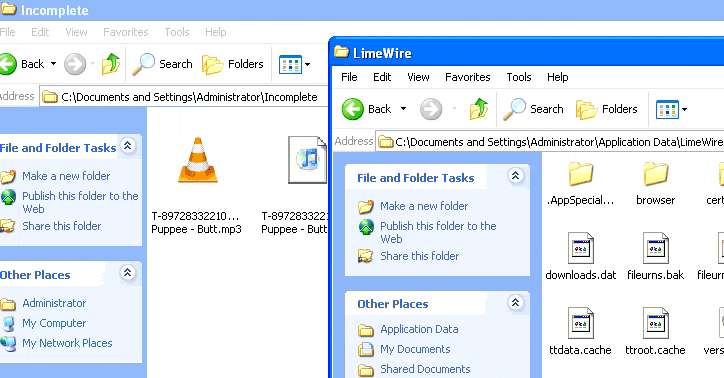
Task: Go up one folder level in the LimeWire window
Action: (x=479, y=109)
